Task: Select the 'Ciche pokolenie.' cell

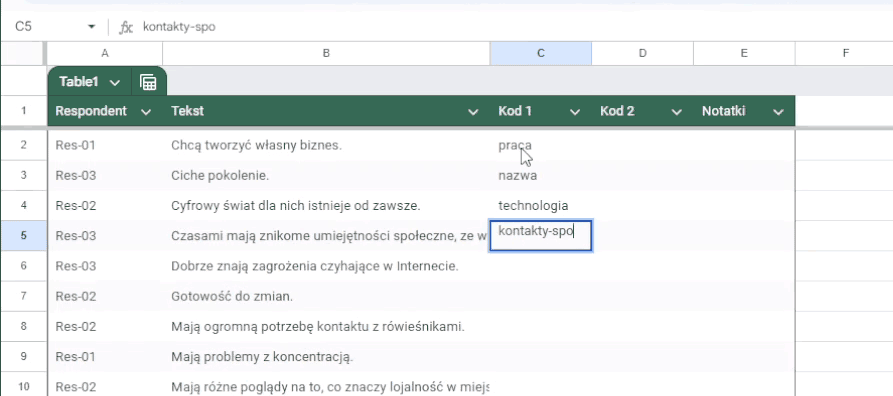Action: coord(326,175)
